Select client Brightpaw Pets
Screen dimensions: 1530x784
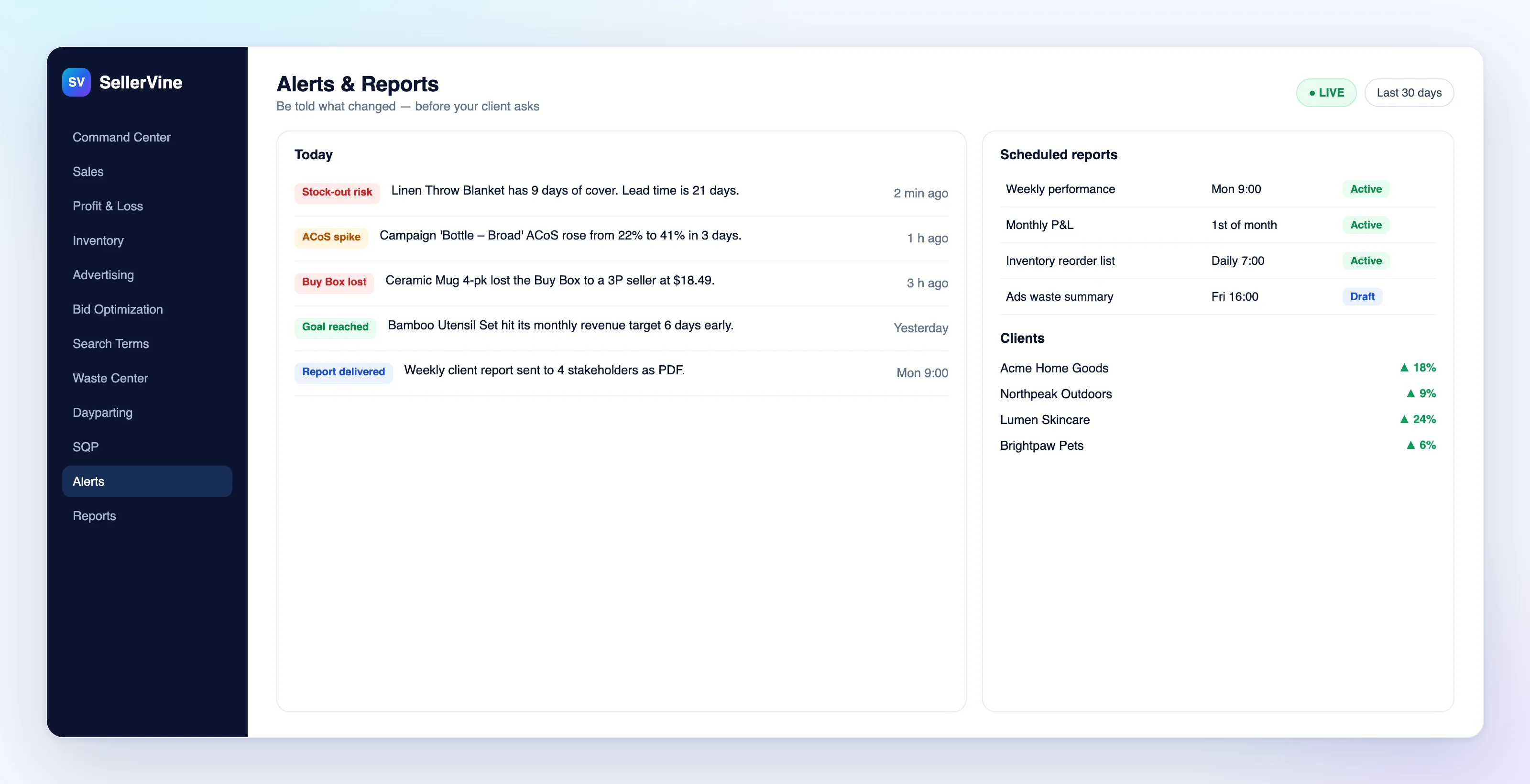(x=1041, y=446)
